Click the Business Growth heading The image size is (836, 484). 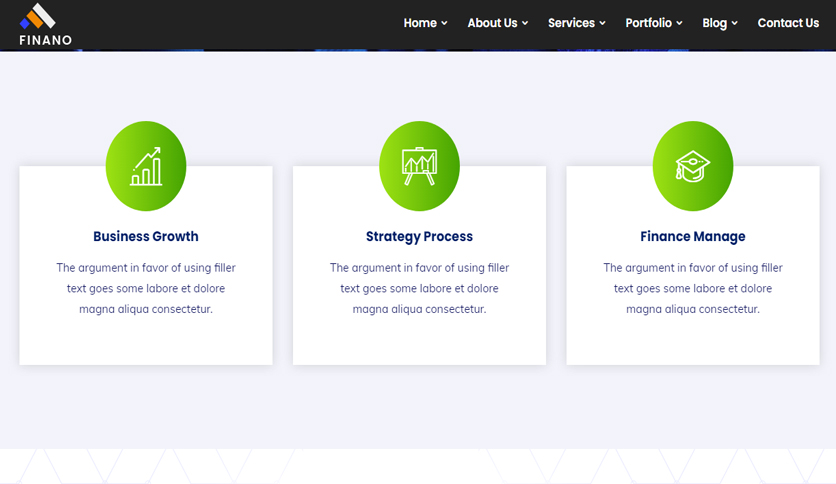pyautogui.click(x=146, y=236)
